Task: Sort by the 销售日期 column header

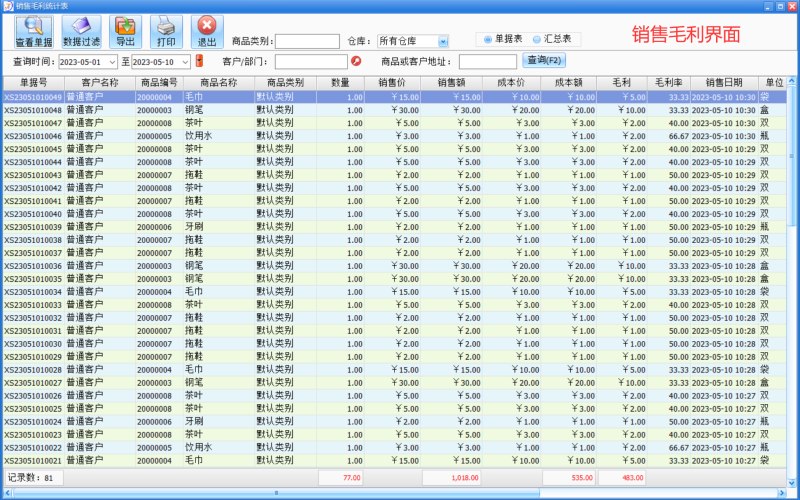Action: (x=724, y=83)
